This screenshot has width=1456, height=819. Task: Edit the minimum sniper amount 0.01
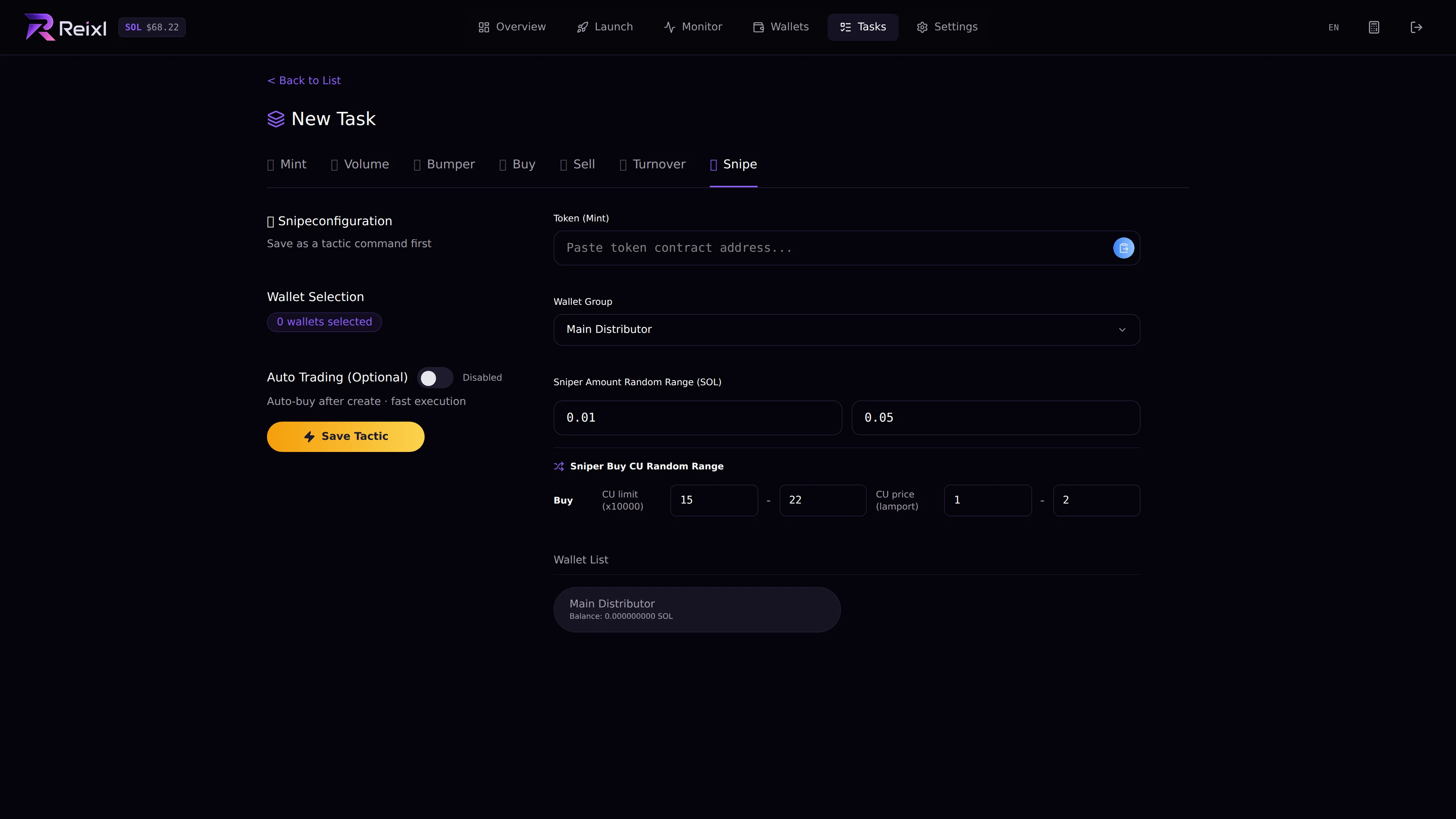(698, 418)
